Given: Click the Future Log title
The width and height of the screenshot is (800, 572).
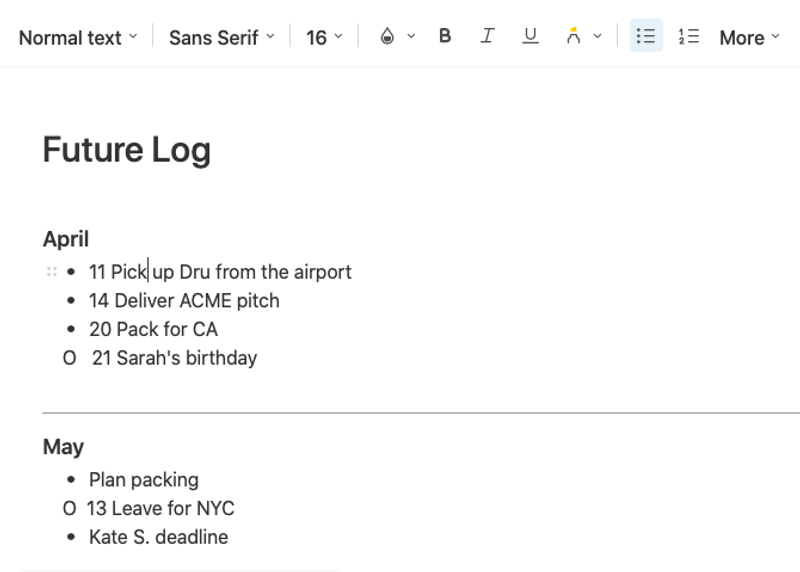Looking at the screenshot, I should pyautogui.click(x=127, y=150).
